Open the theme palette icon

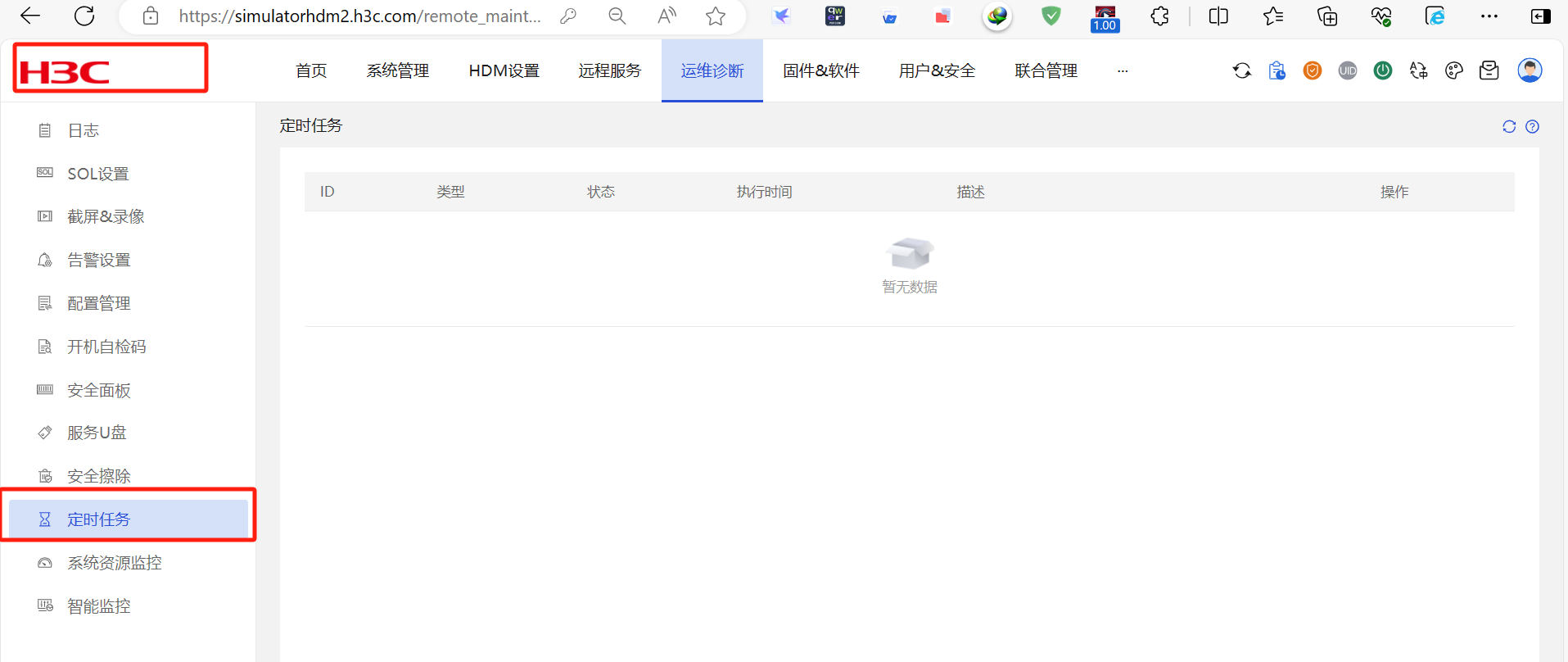1454,71
